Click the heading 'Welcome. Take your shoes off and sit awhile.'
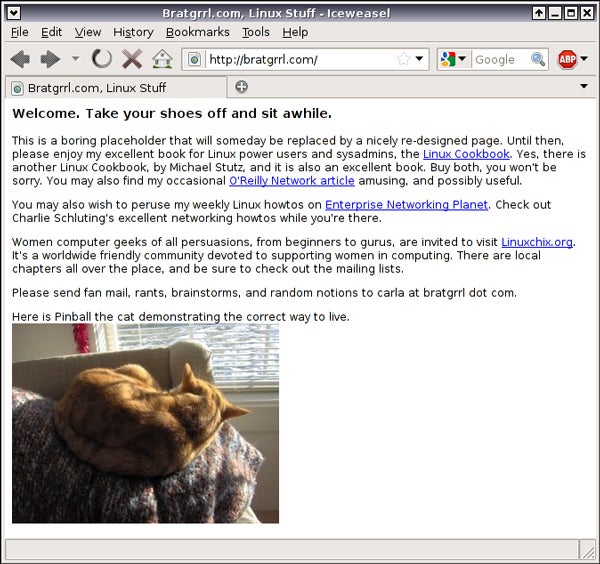The width and height of the screenshot is (600, 564). pos(172,114)
